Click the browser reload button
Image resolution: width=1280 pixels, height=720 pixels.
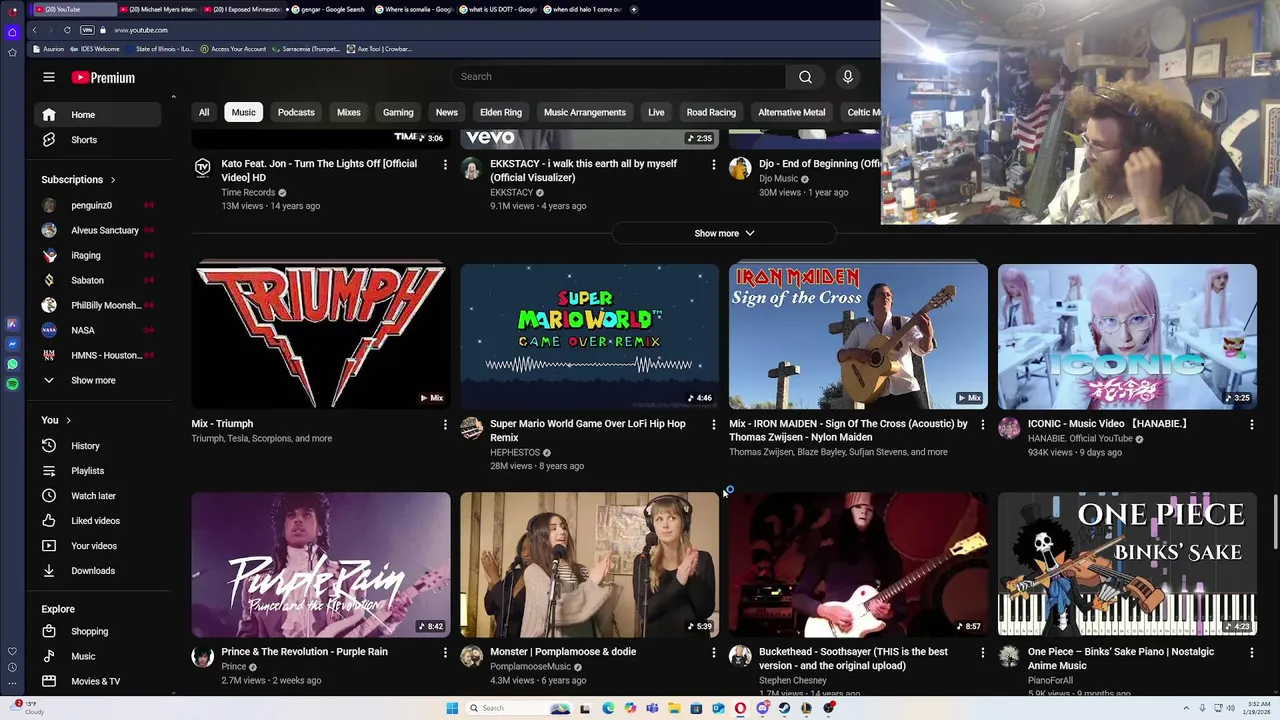click(67, 30)
